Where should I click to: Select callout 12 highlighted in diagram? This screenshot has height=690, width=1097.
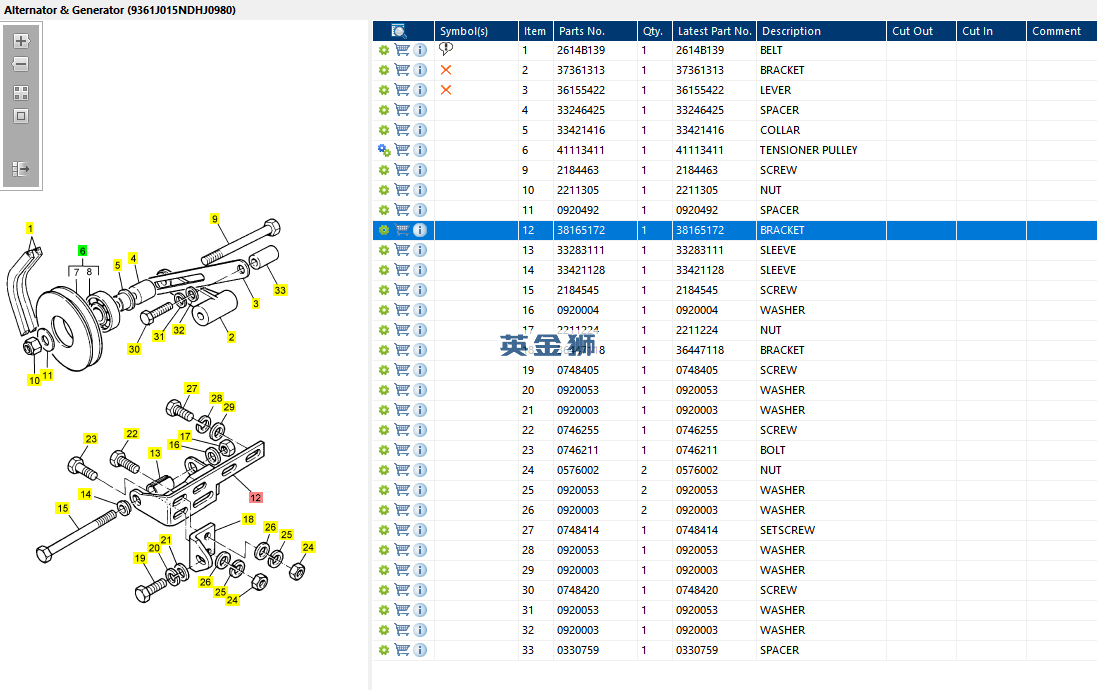pos(255,498)
